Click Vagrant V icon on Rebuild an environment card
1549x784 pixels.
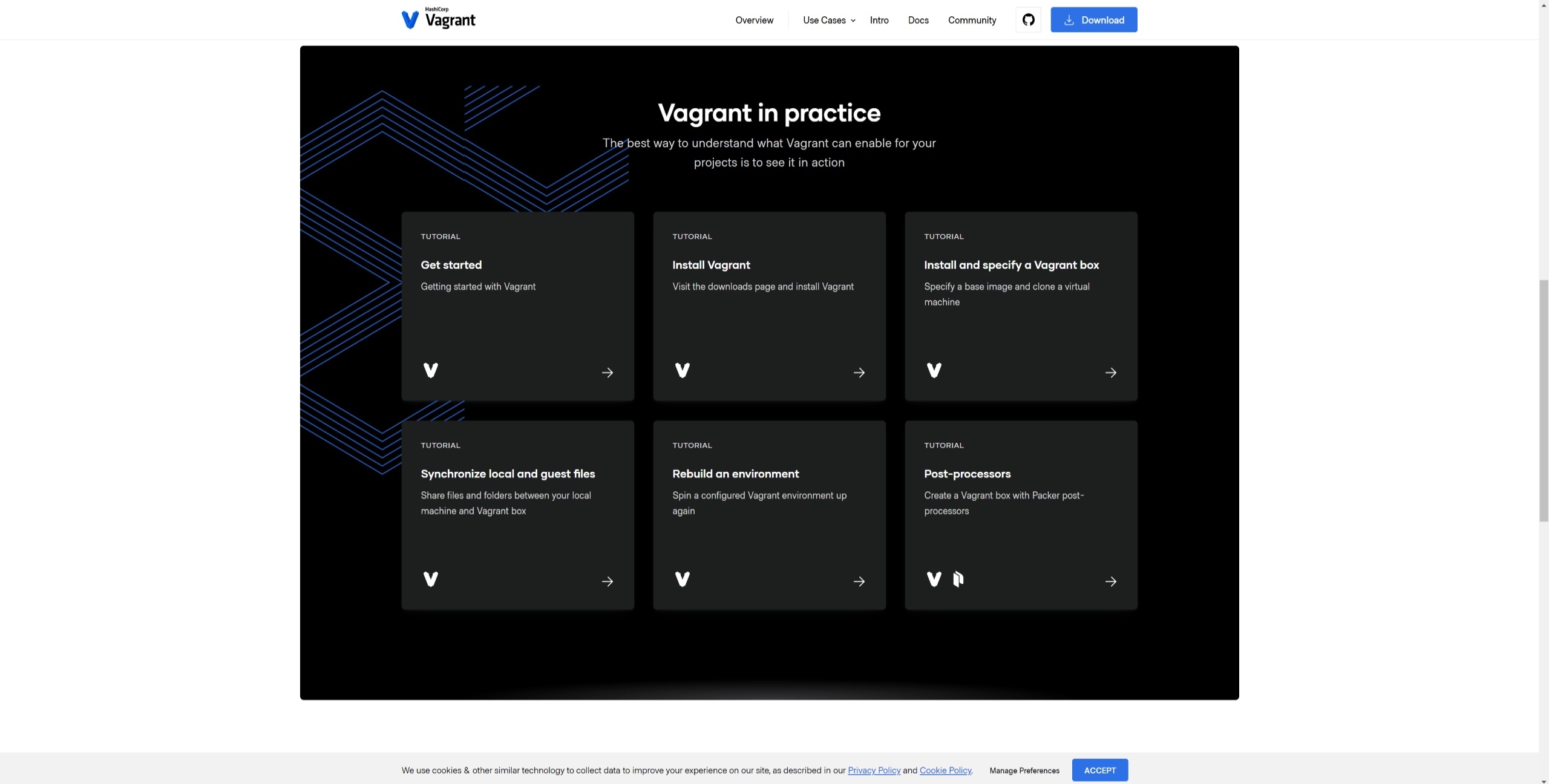tap(683, 579)
